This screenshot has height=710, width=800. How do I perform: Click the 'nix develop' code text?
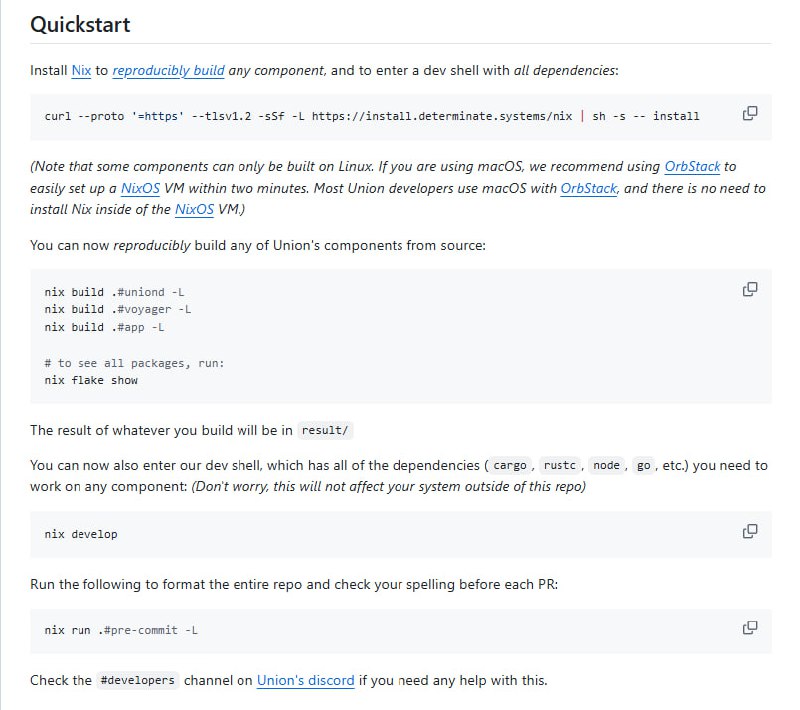81,534
